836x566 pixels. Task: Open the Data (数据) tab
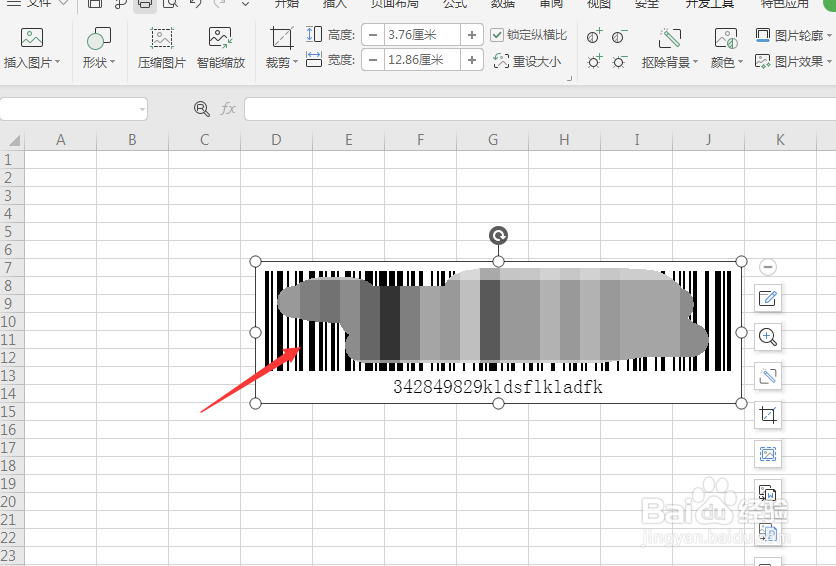pyautogui.click(x=503, y=4)
